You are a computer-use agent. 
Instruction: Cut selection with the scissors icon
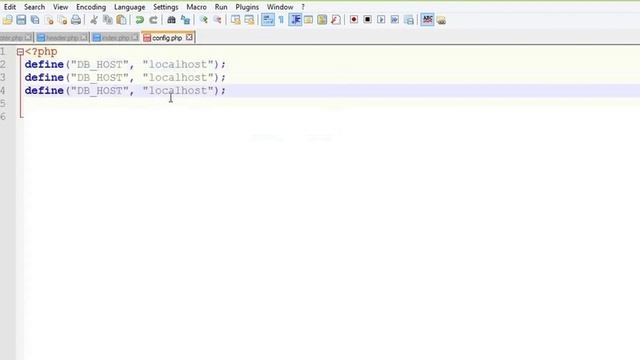coord(94,20)
